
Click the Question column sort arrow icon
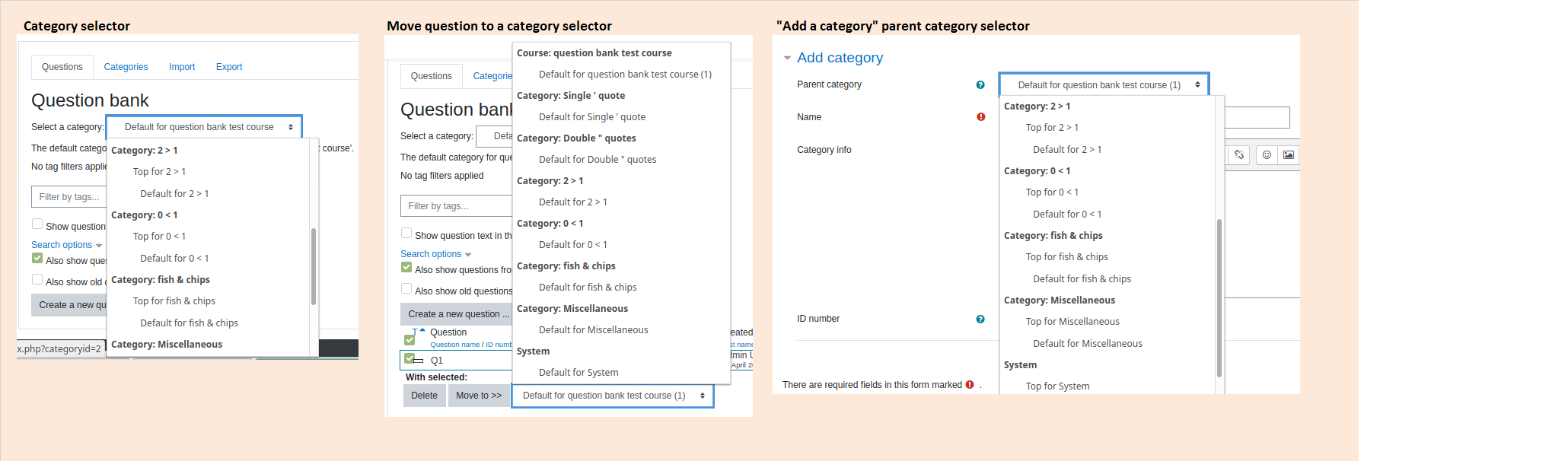tap(422, 329)
